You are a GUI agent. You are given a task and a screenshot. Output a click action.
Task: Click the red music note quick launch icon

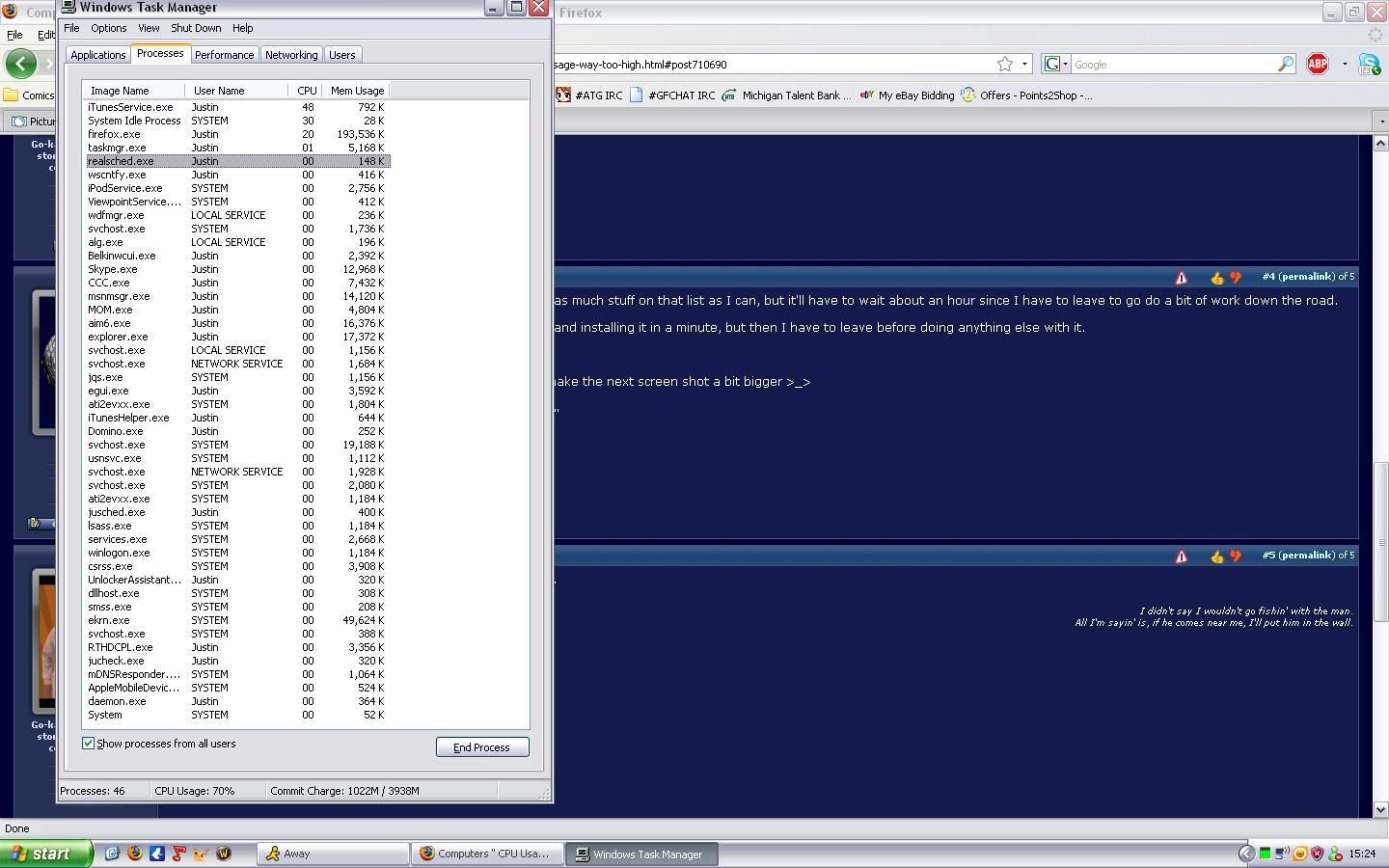click(179, 854)
